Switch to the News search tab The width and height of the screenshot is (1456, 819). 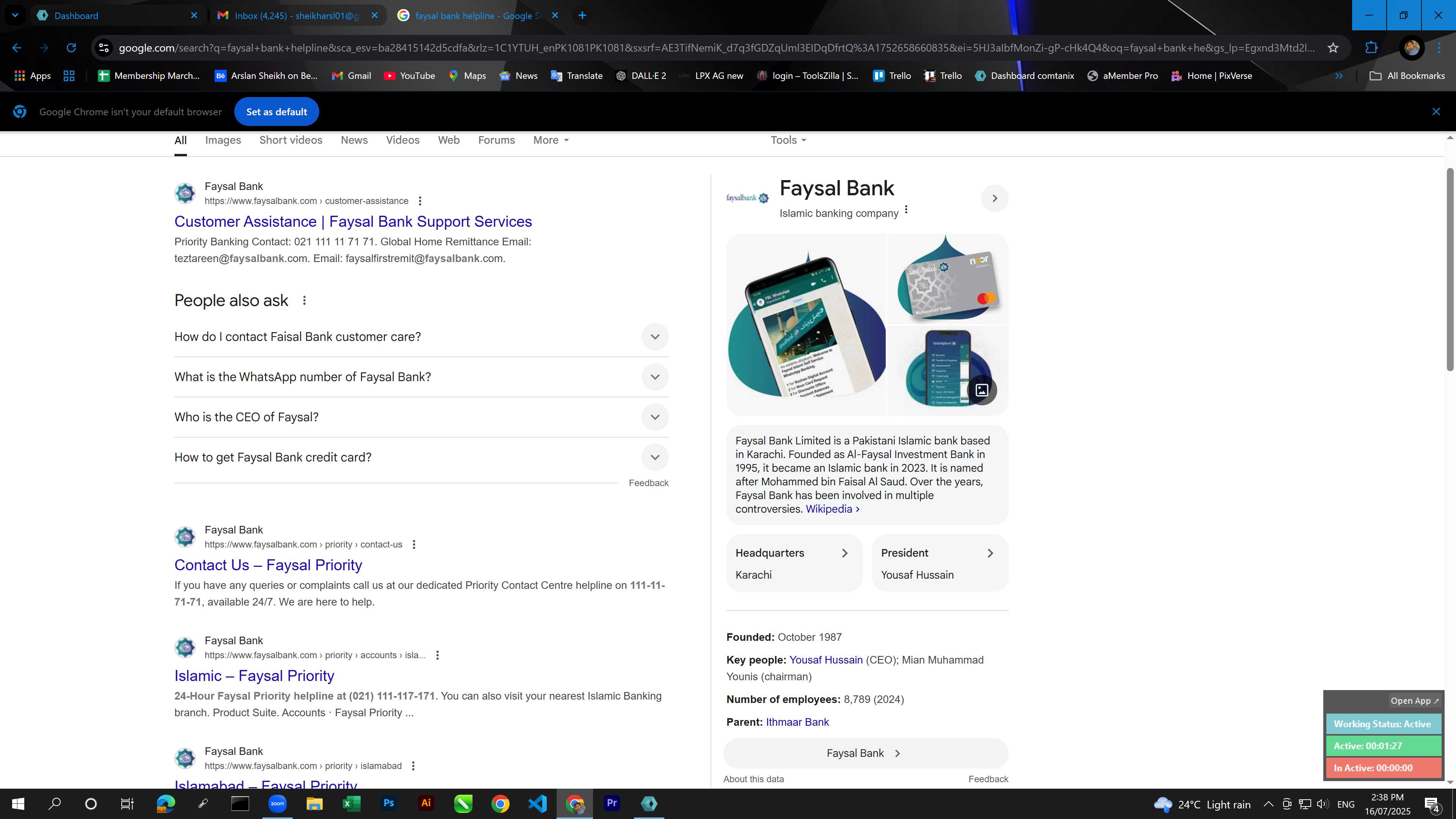coord(354,140)
